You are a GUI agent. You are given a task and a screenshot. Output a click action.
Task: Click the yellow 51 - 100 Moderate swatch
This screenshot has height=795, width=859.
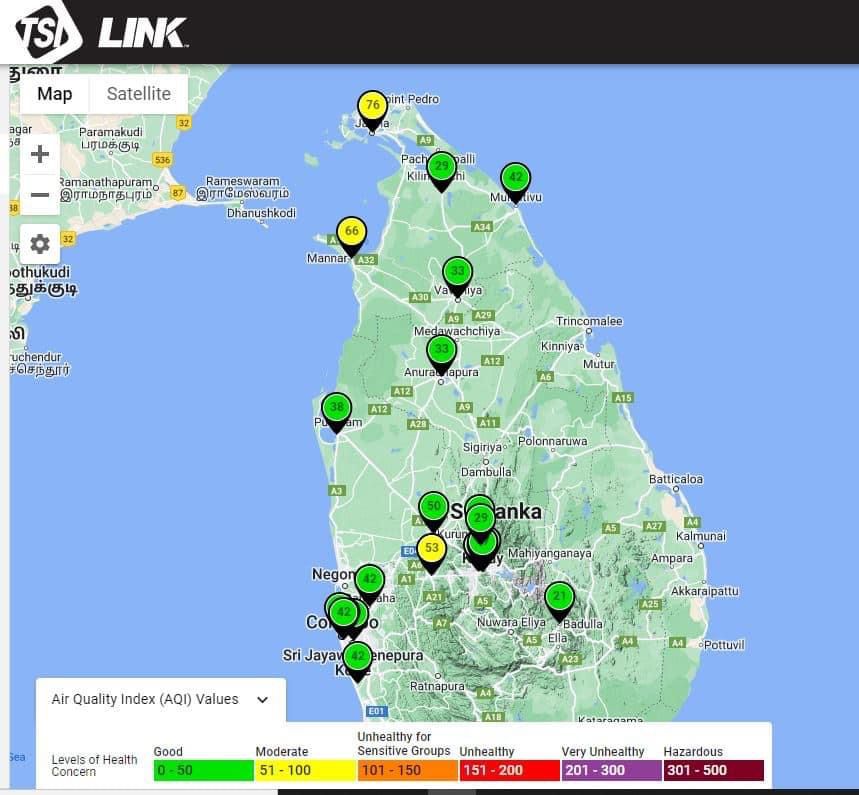coord(305,770)
